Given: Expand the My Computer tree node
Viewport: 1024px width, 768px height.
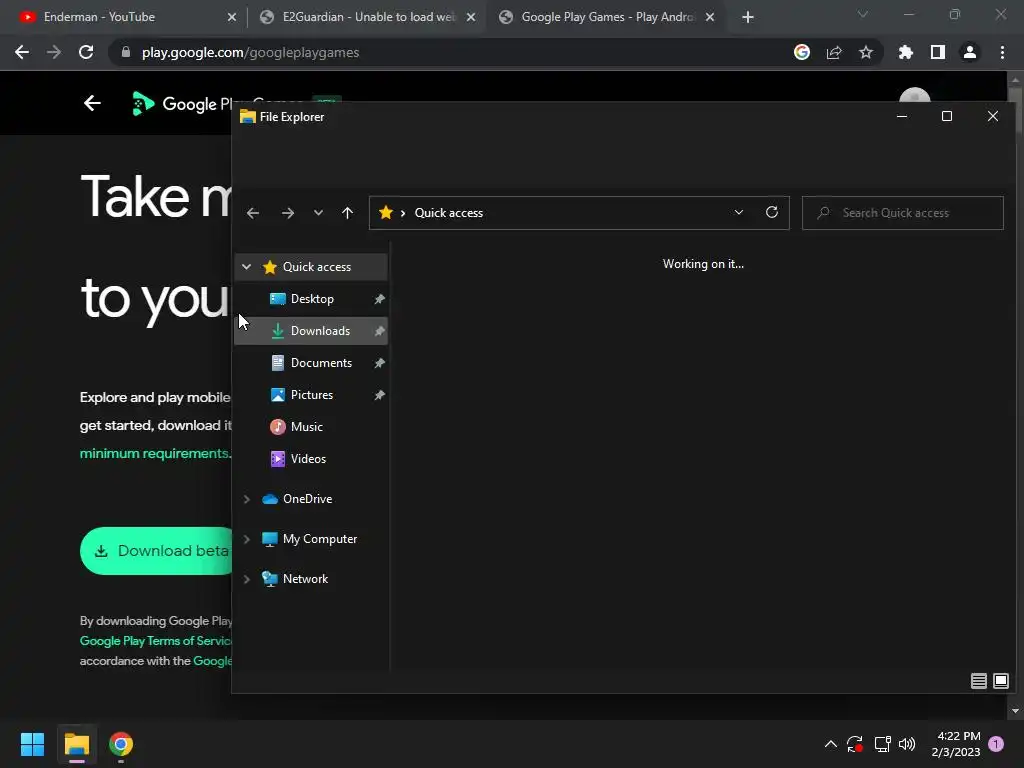Looking at the screenshot, I should (x=246, y=539).
